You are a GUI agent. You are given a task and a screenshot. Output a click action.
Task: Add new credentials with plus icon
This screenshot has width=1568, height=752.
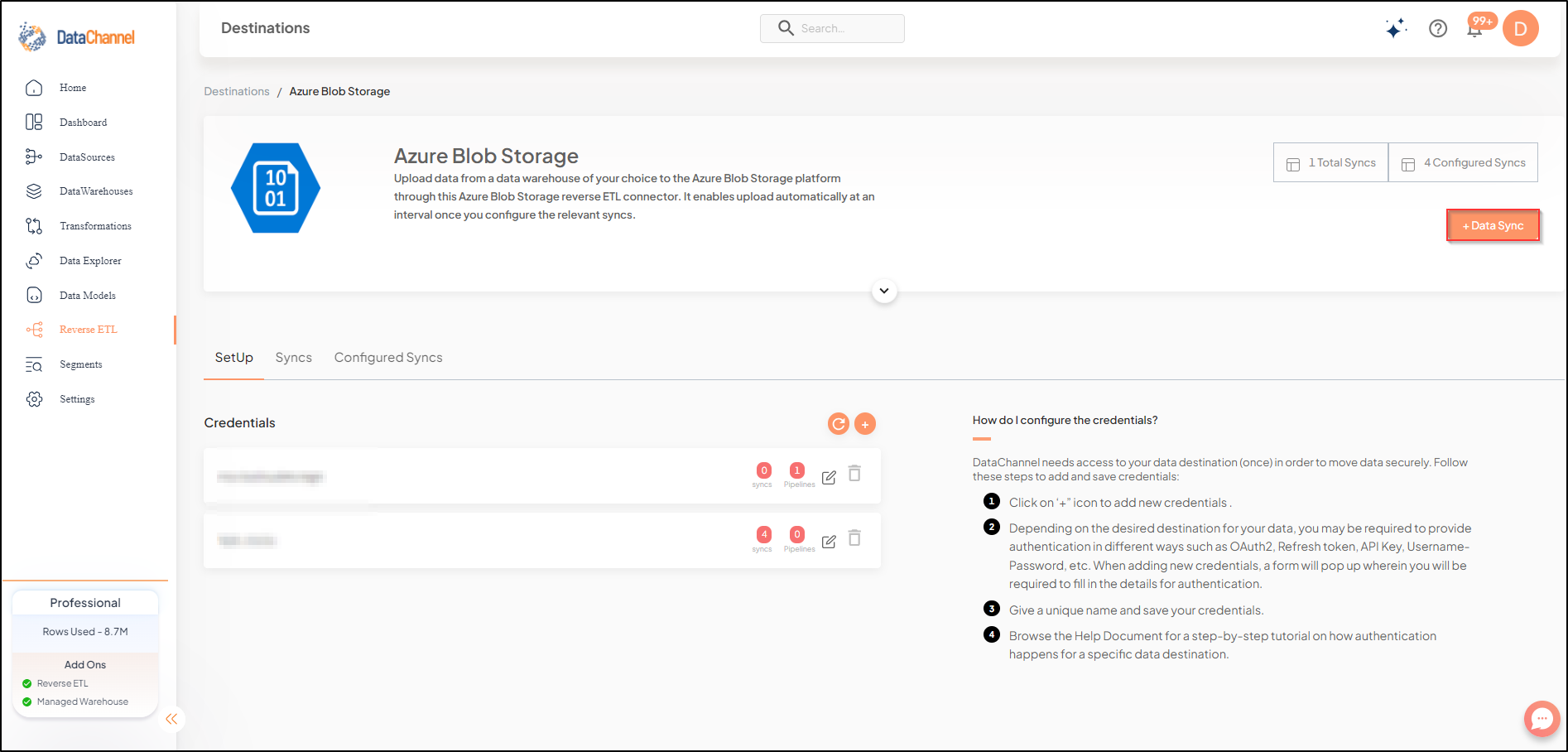[865, 424]
